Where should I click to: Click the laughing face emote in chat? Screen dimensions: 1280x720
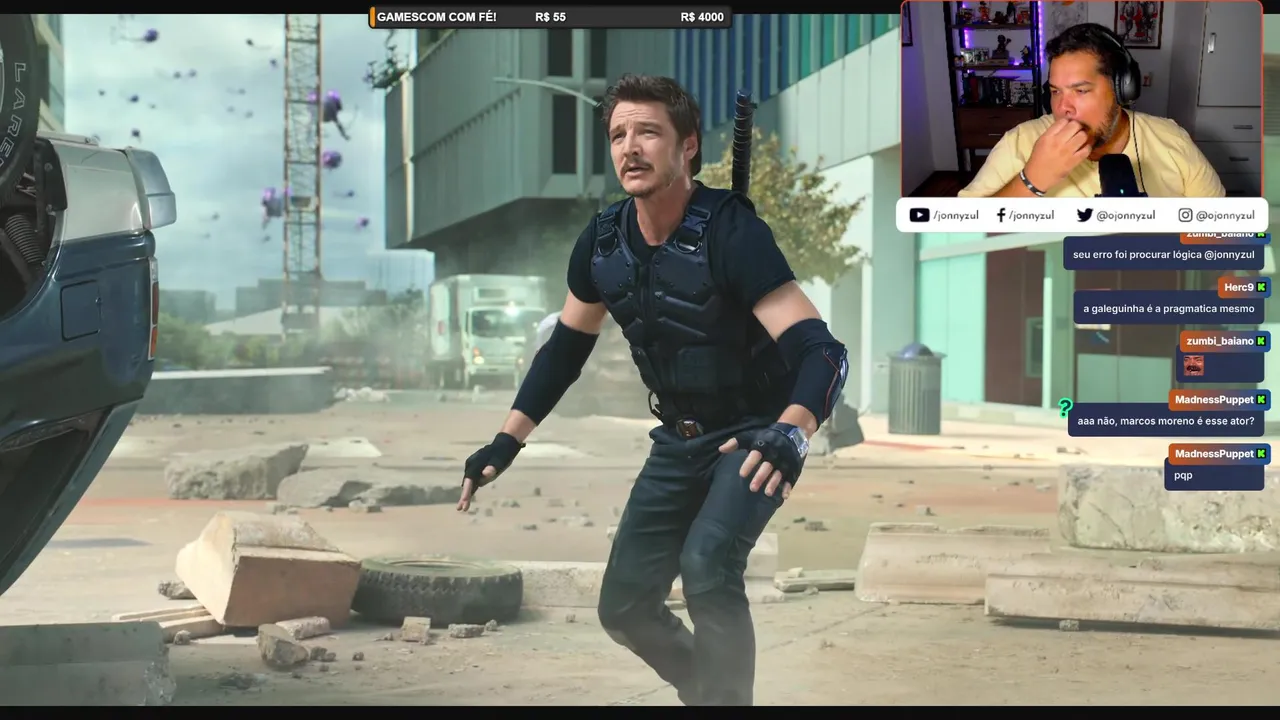point(1193,365)
